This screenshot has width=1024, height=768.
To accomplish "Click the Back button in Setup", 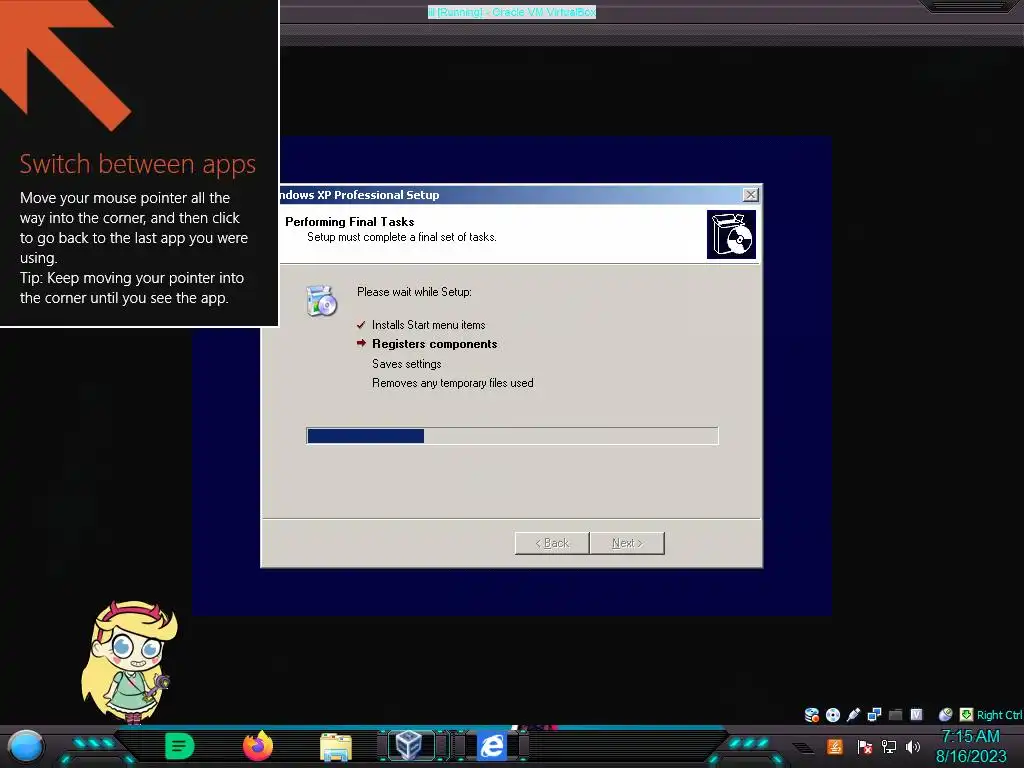I will coord(552,543).
